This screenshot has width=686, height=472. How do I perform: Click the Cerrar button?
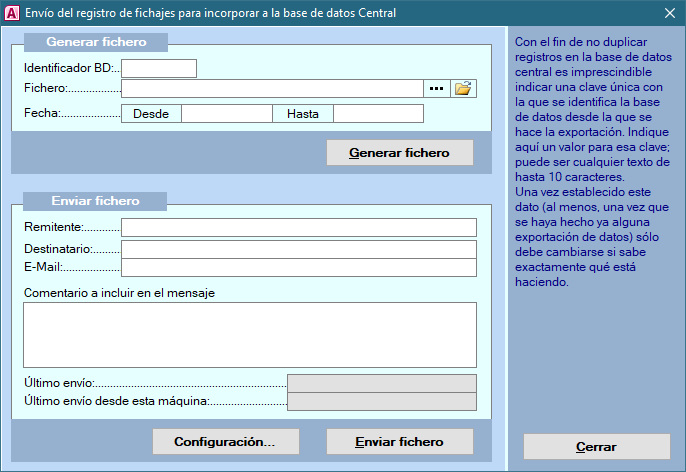coord(597,446)
